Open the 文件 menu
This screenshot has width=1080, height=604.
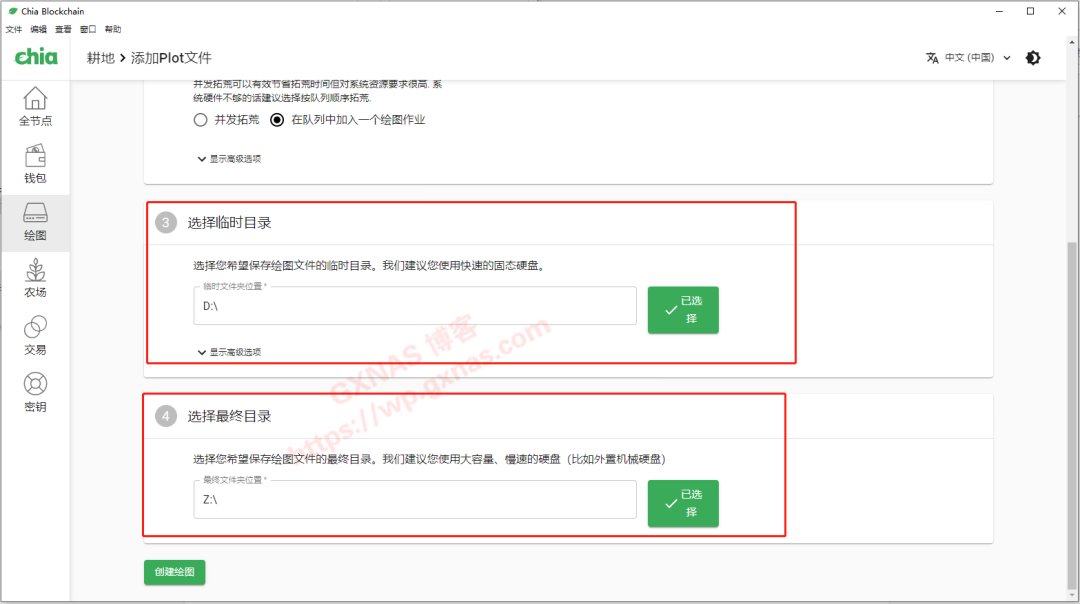pyautogui.click(x=14, y=30)
